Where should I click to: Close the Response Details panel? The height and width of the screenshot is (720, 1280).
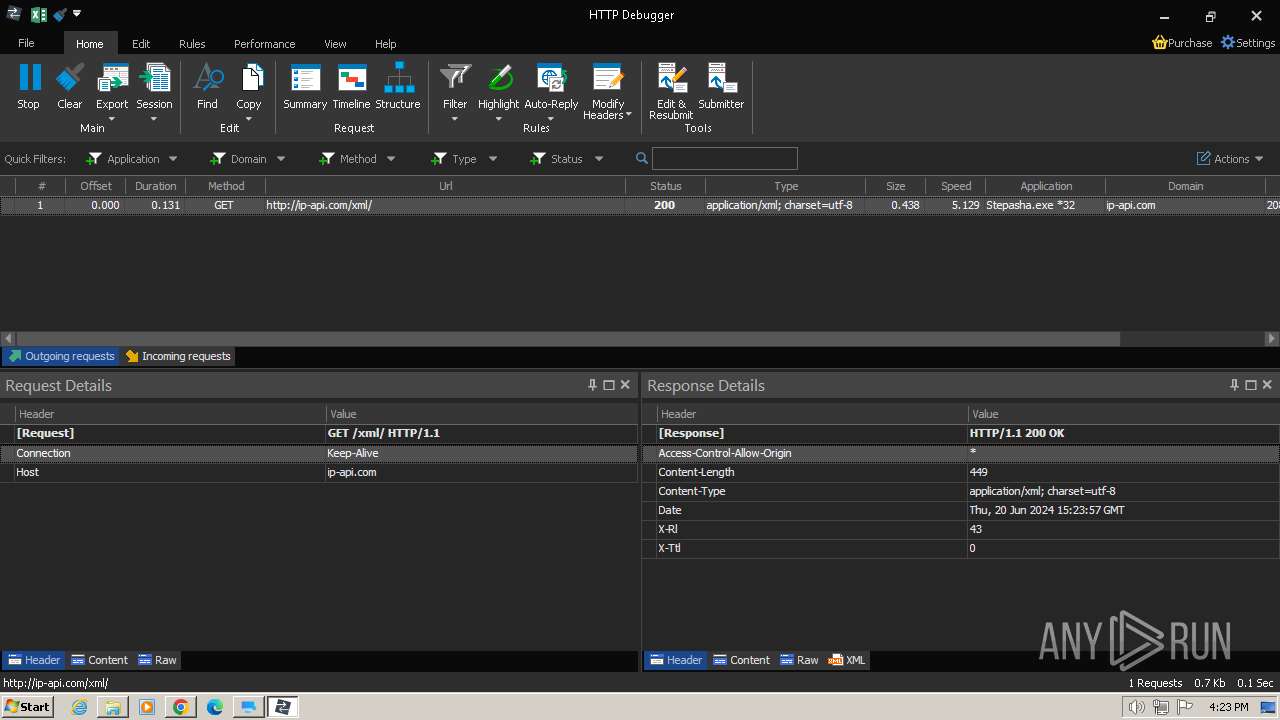(1267, 385)
